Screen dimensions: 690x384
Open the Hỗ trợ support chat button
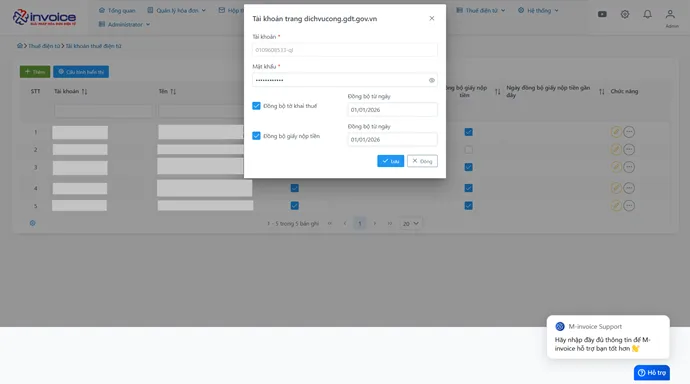652,373
